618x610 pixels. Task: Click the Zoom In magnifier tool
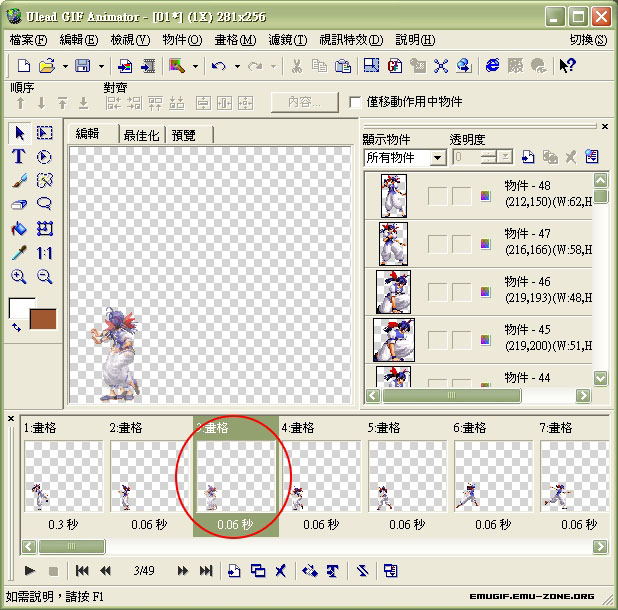pyautogui.click(x=19, y=277)
